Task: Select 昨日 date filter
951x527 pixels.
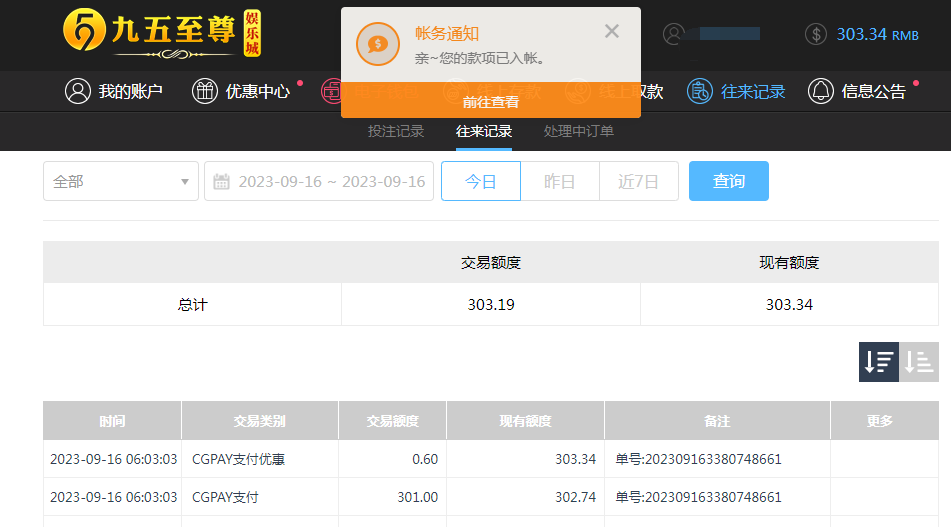Action: coord(559,181)
